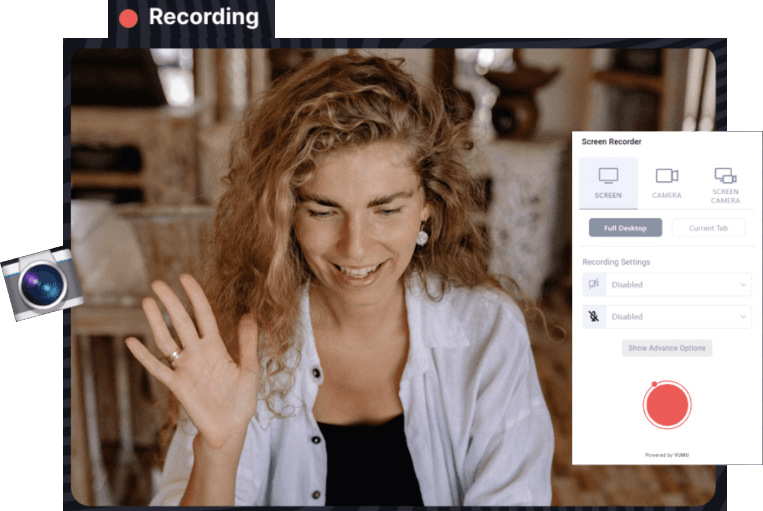The height and width of the screenshot is (511, 763).
Task: Switch to the SCREEN label tab
Action: [608, 196]
